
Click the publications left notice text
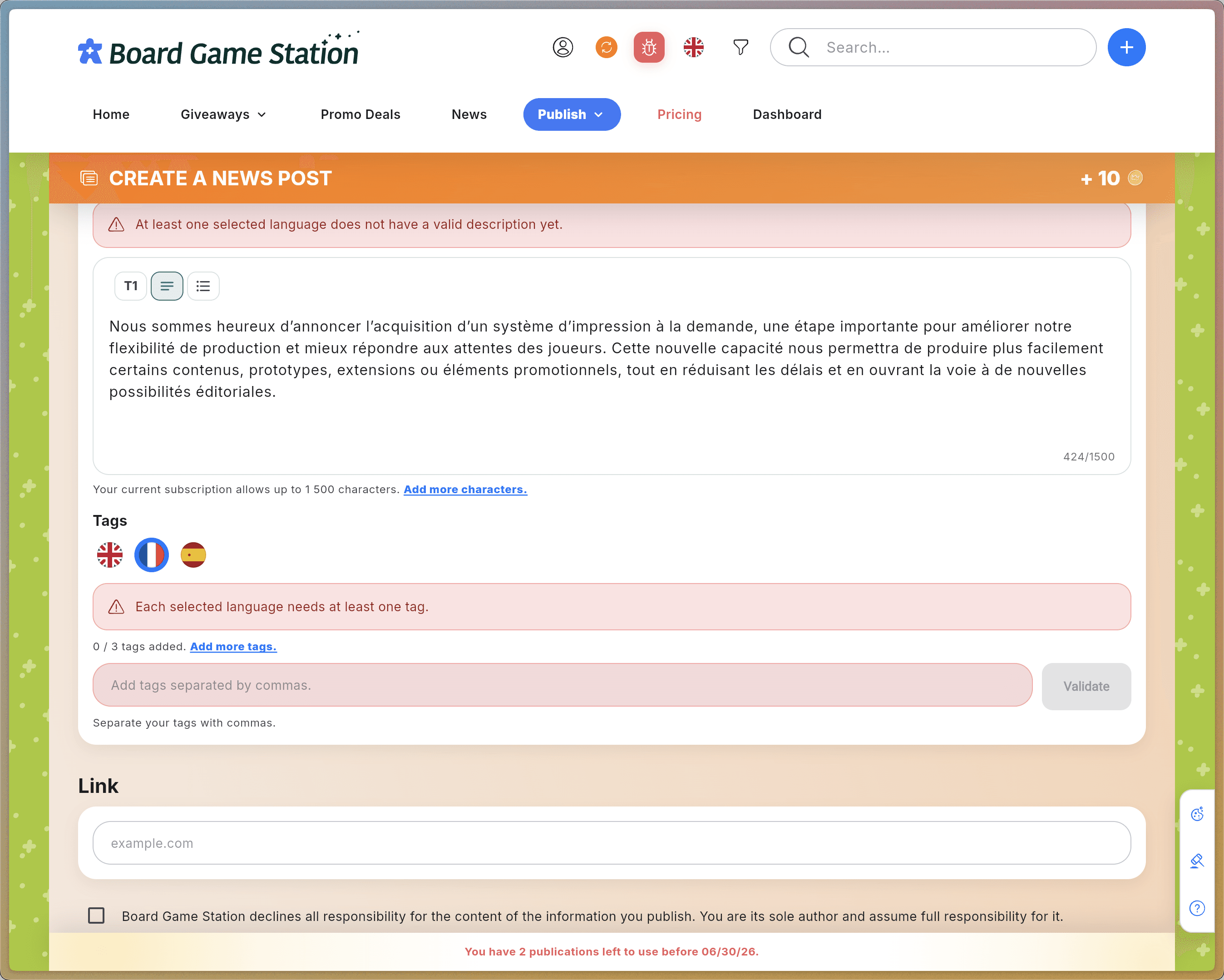(612, 951)
